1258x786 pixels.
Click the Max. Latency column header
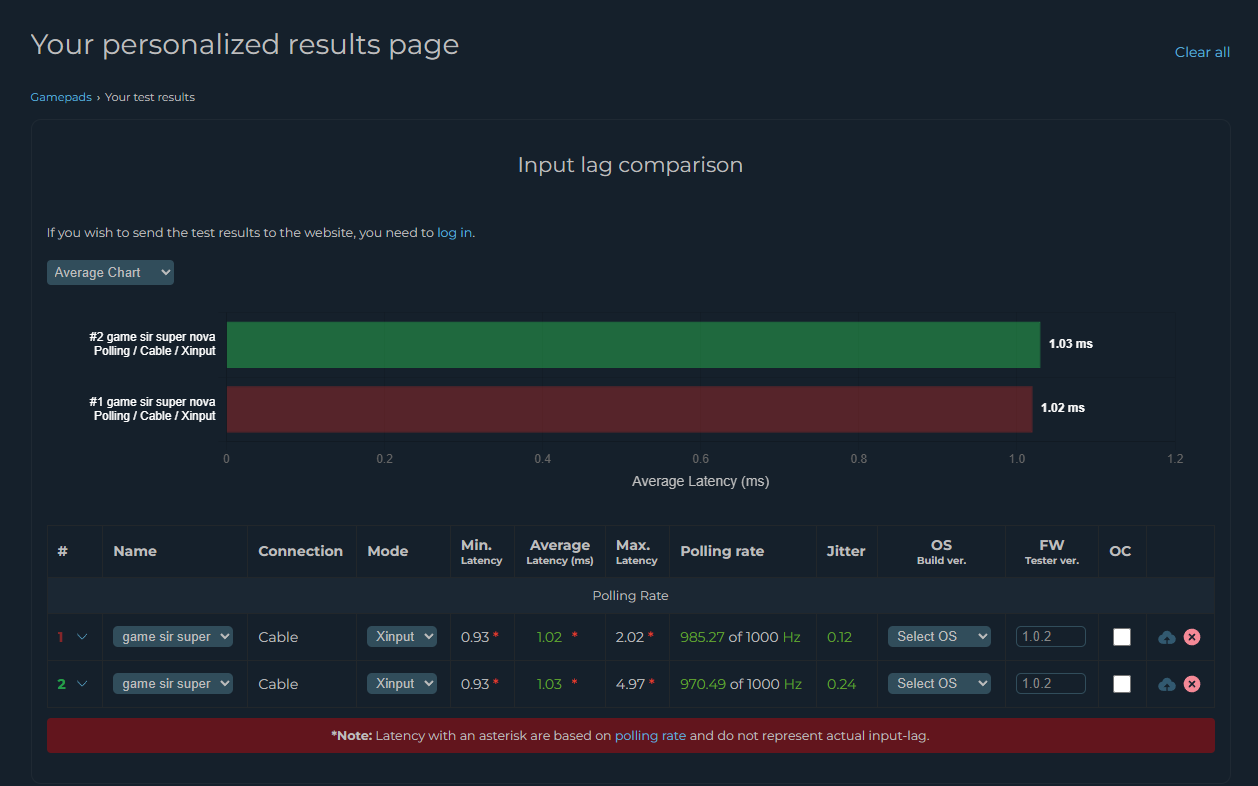coord(636,552)
